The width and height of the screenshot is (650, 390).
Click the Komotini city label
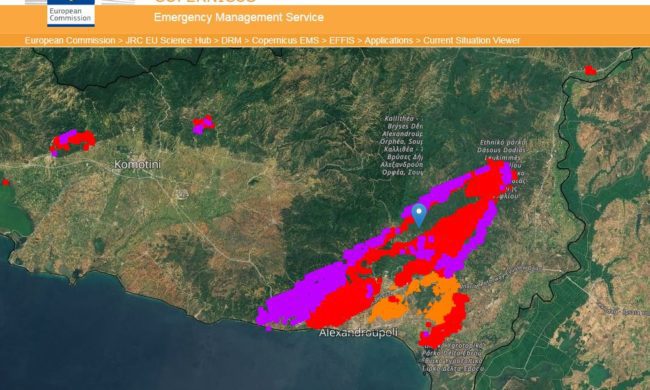(x=137, y=165)
